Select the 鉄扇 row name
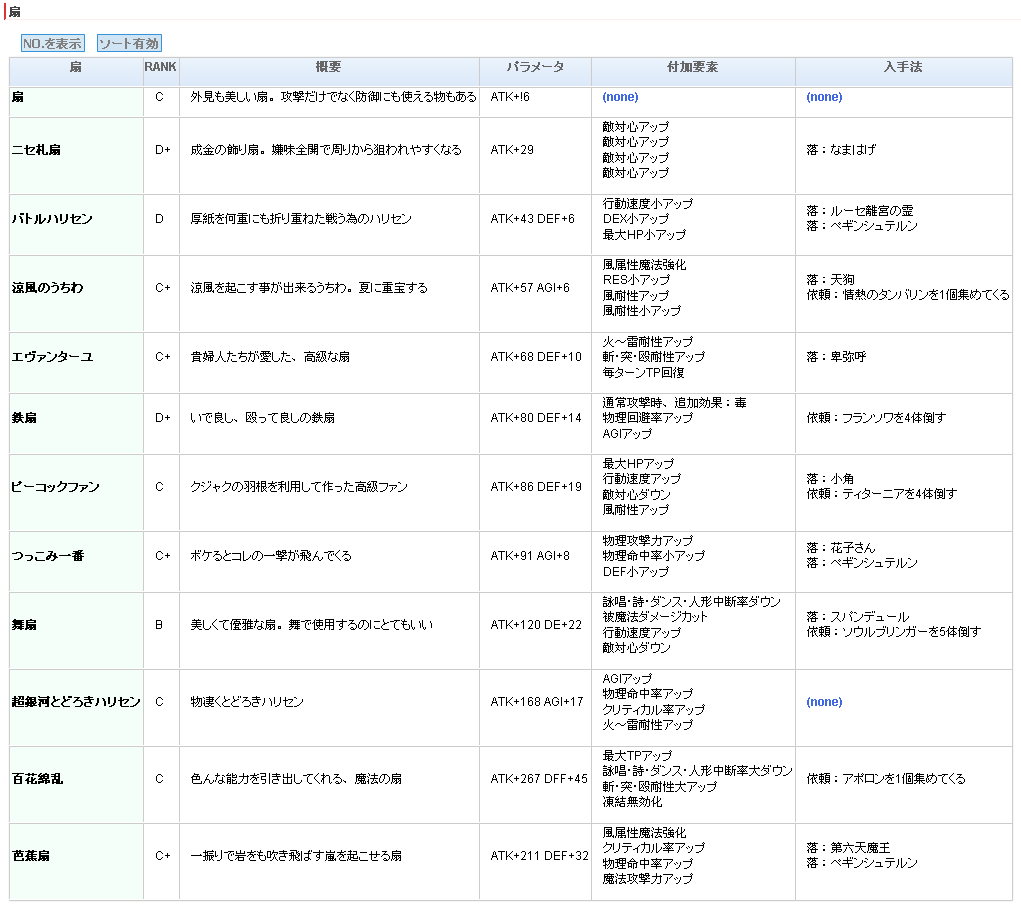Screen dimensions: 1021x906 coord(25,418)
